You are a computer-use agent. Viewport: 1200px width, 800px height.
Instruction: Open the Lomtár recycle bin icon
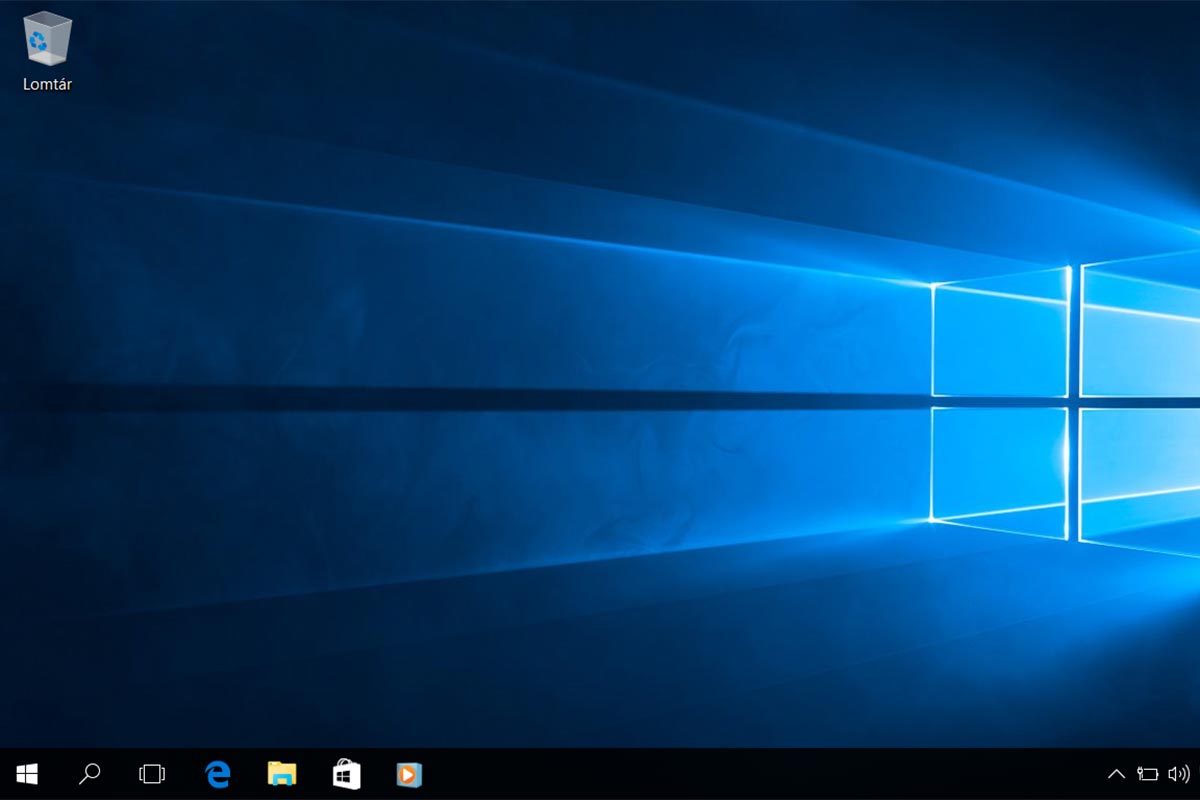[47, 39]
